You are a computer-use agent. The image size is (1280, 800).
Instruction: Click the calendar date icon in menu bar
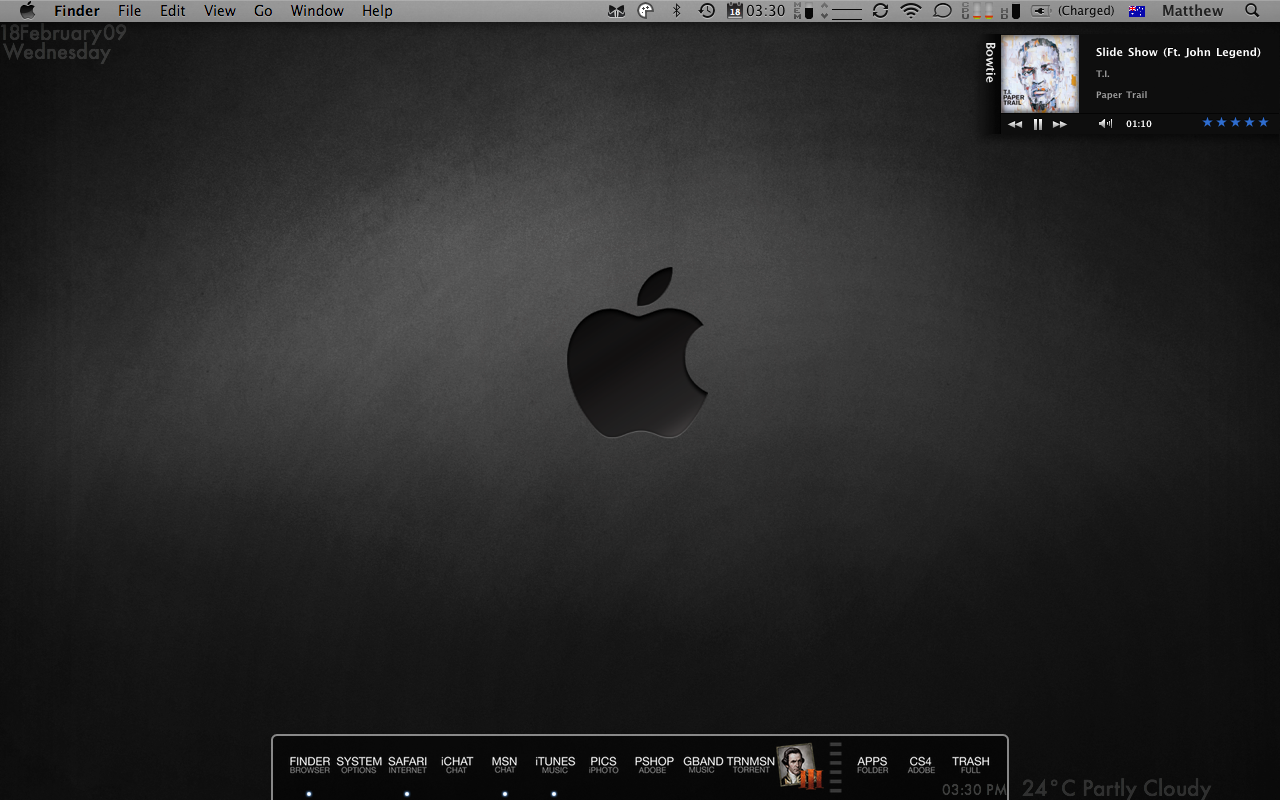[734, 11]
